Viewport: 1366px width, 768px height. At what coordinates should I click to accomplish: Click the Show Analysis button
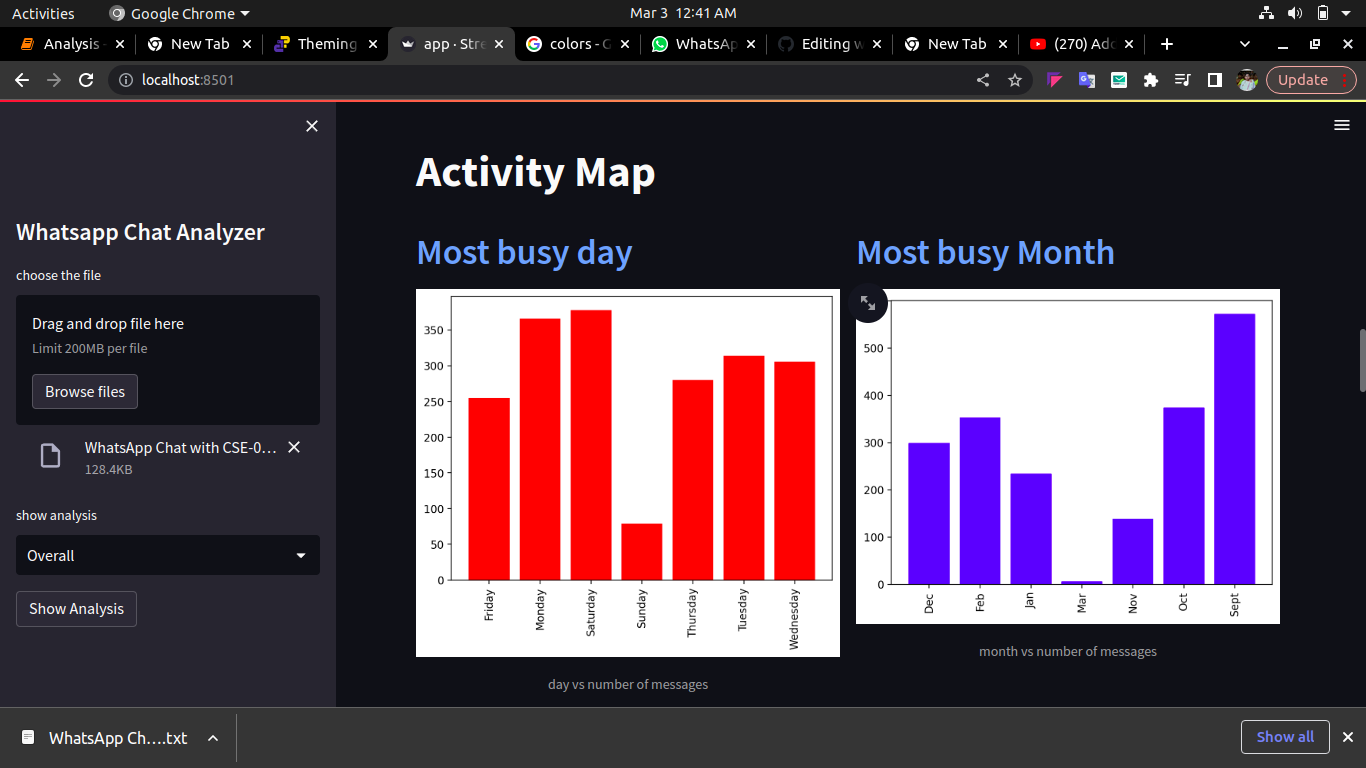point(76,608)
